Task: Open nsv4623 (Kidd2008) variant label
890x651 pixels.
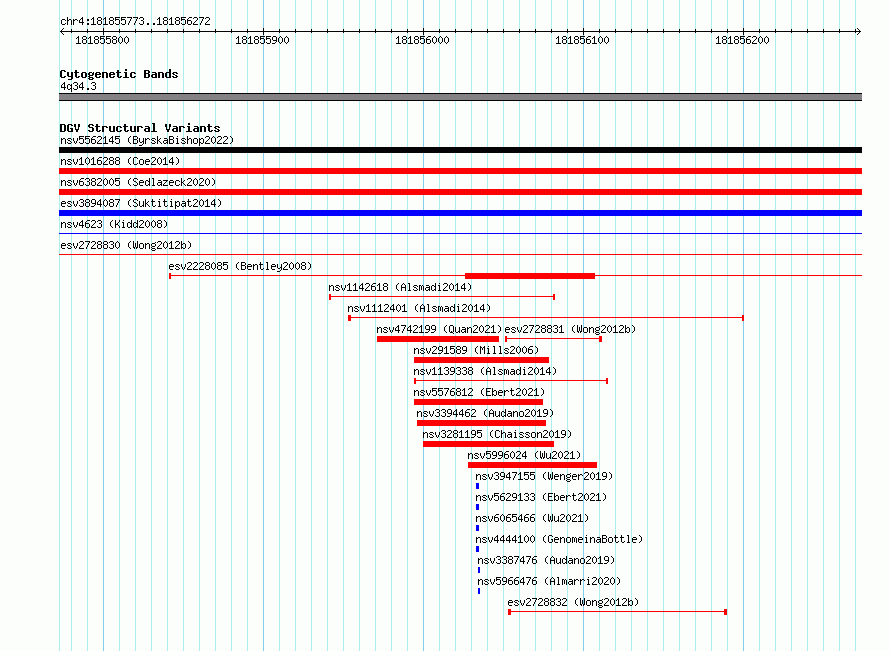Action: pyautogui.click(x=114, y=224)
